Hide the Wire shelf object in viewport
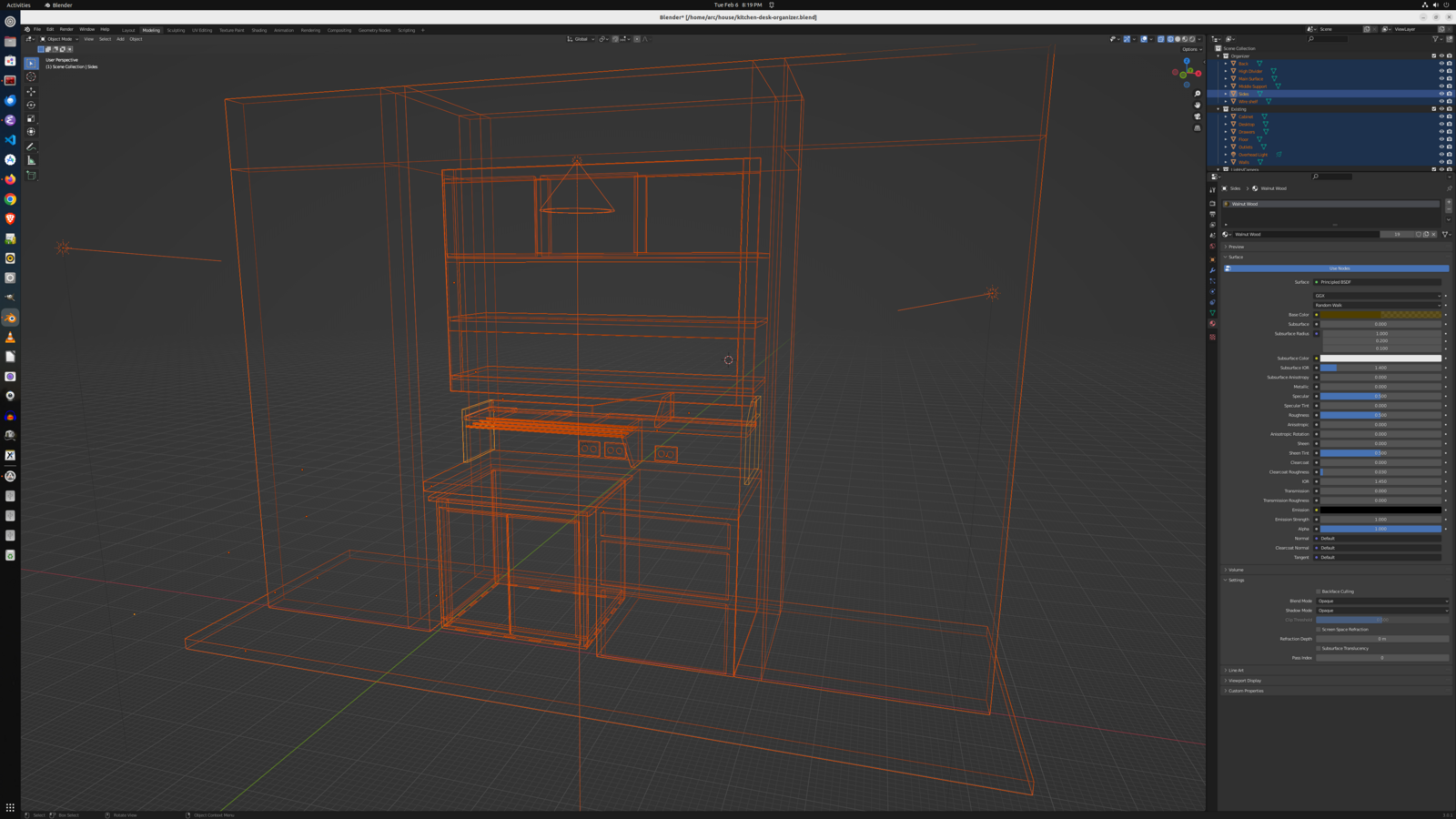1456x819 pixels. click(x=1441, y=101)
